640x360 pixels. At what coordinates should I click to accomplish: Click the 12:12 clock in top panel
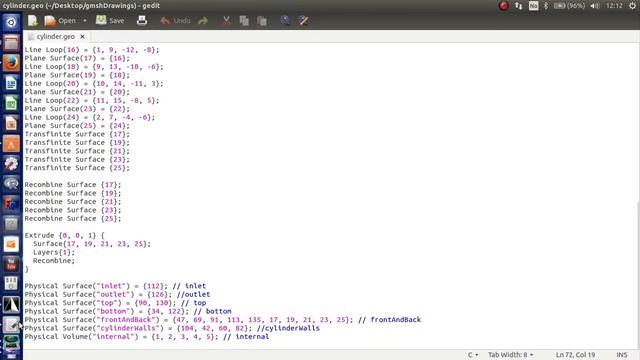tap(614, 6)
